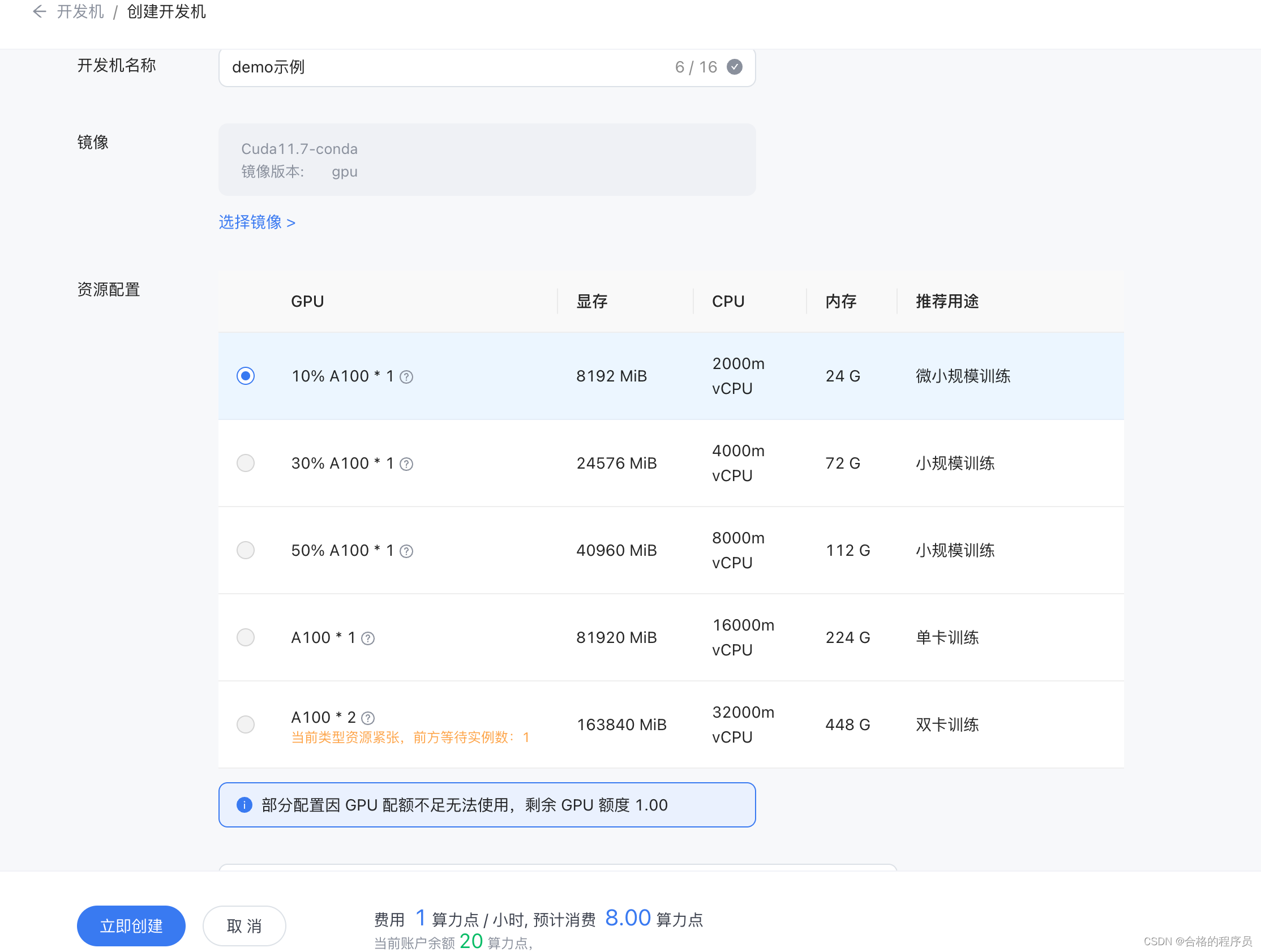Click the 微小规模训练 cell

[x=963, y=376]
